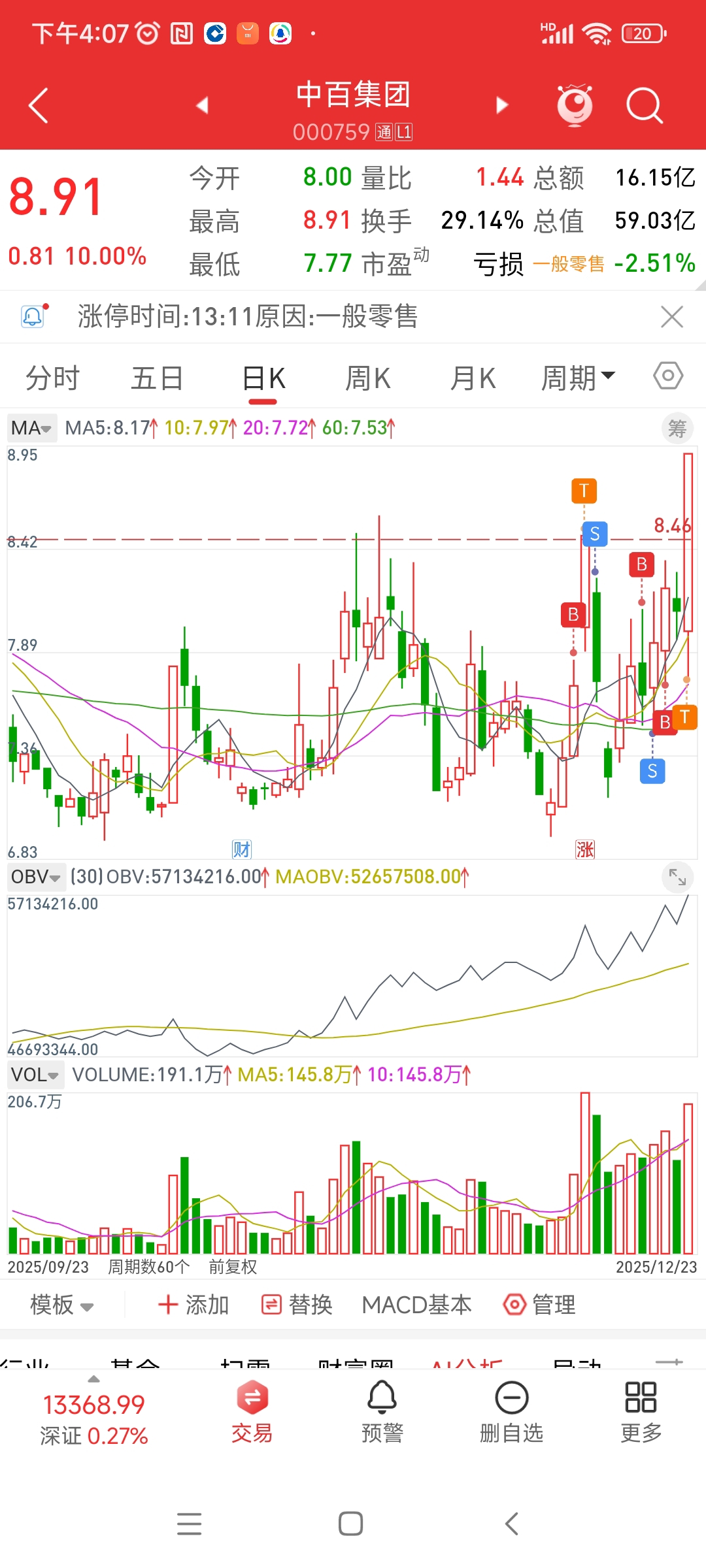Open OBV indicator dropdown
This screenshot has height=1568, width=706.
(x=36, y=876)
